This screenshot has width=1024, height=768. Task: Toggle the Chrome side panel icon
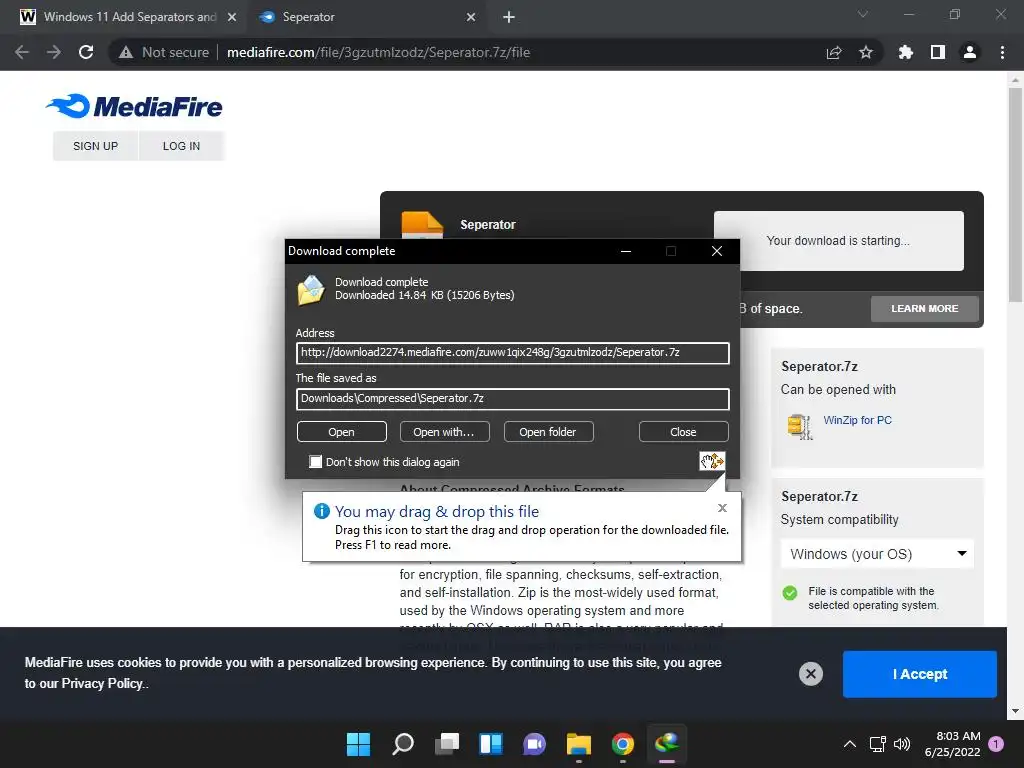(x=938, y=52)
